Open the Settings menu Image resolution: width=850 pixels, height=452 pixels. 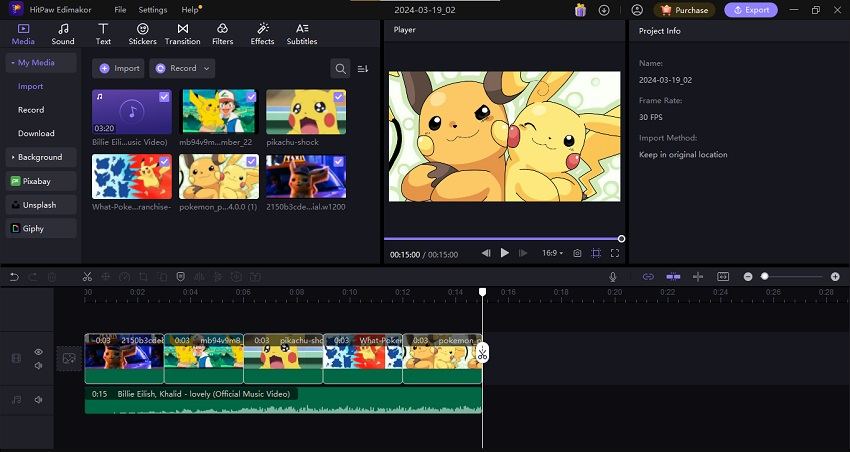coord(153,10)
